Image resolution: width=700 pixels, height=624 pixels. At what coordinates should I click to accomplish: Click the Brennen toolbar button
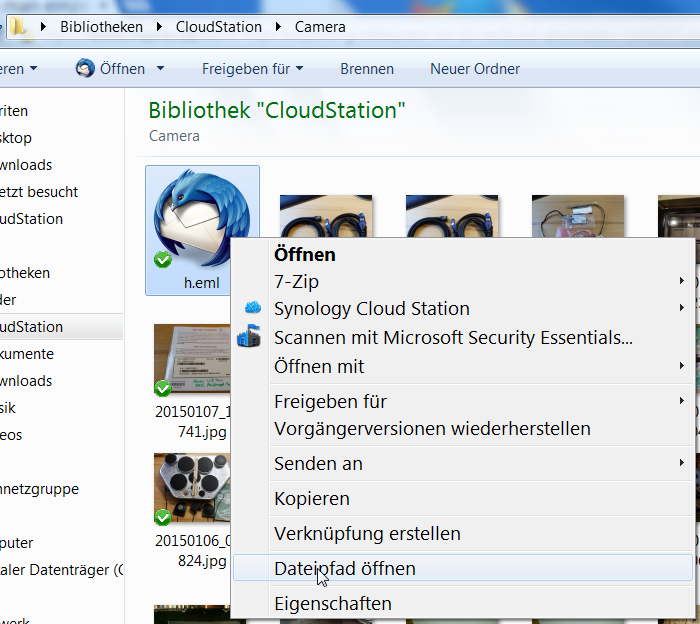pyautogui.click(x=367, y=69)
